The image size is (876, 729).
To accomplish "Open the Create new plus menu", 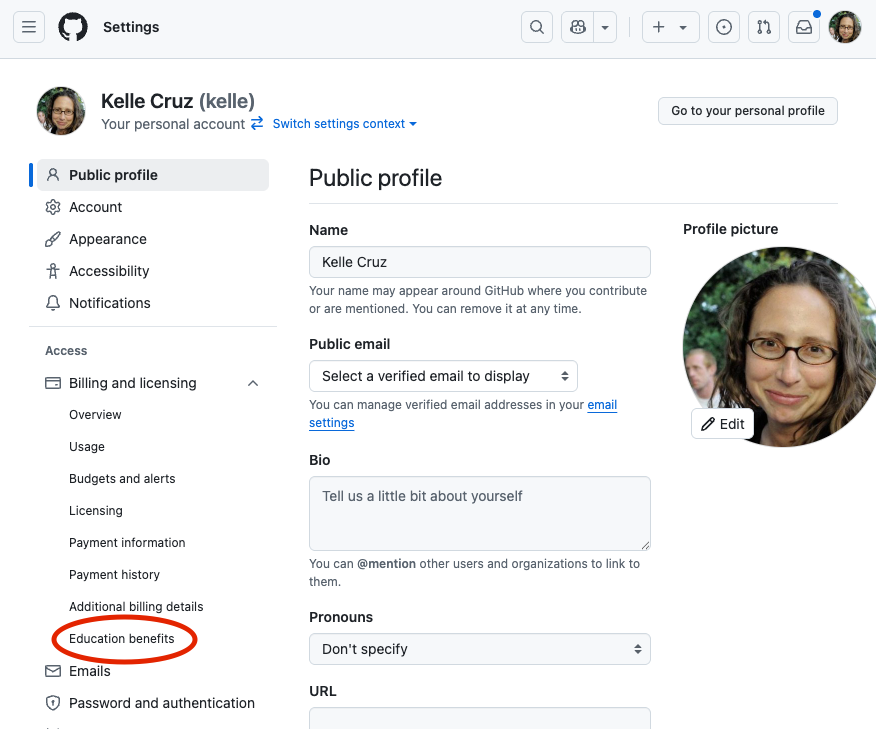I will pyautogui.click(x=670, y=27).
